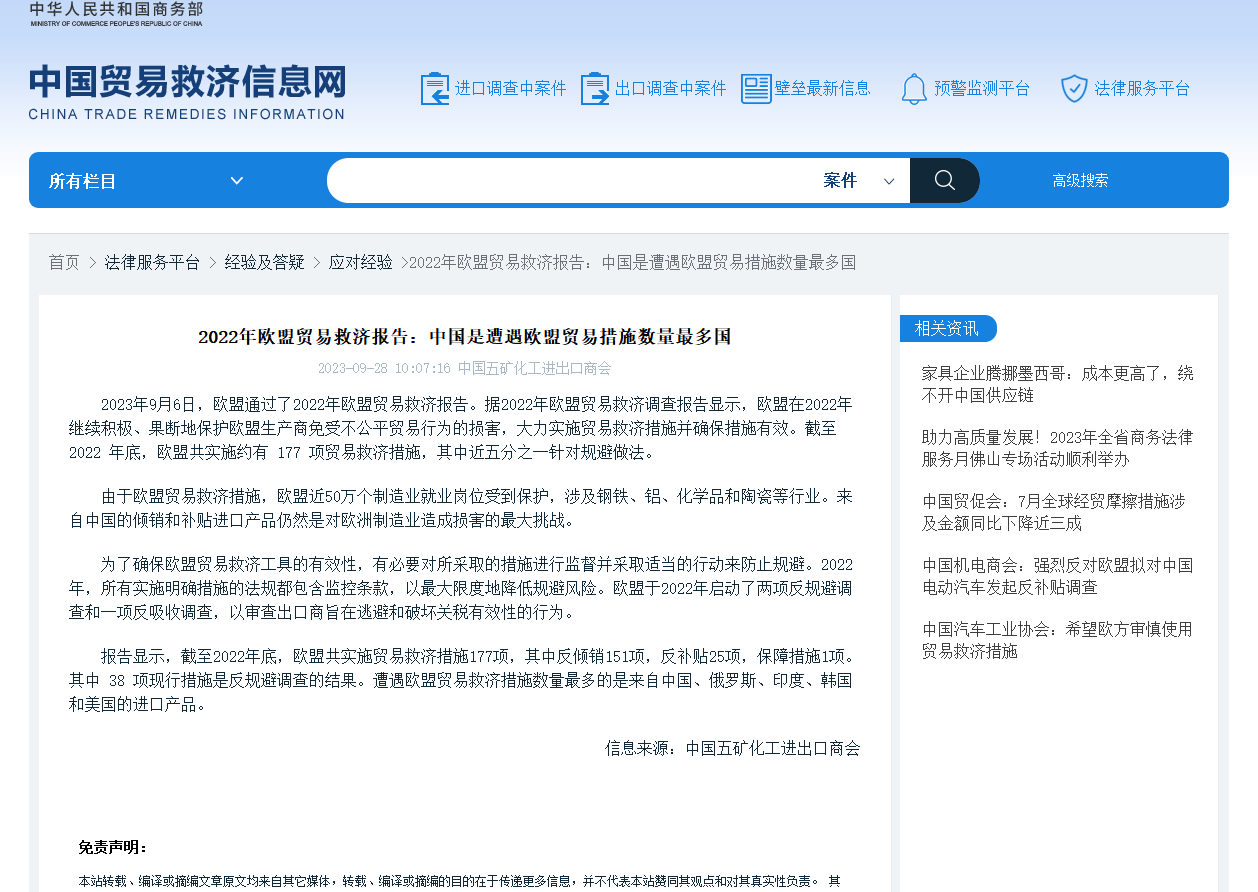Click the 法律服务平台 shield icon
The height and width of the screenshot is (892, 1258).
[x=1074, y=88]
